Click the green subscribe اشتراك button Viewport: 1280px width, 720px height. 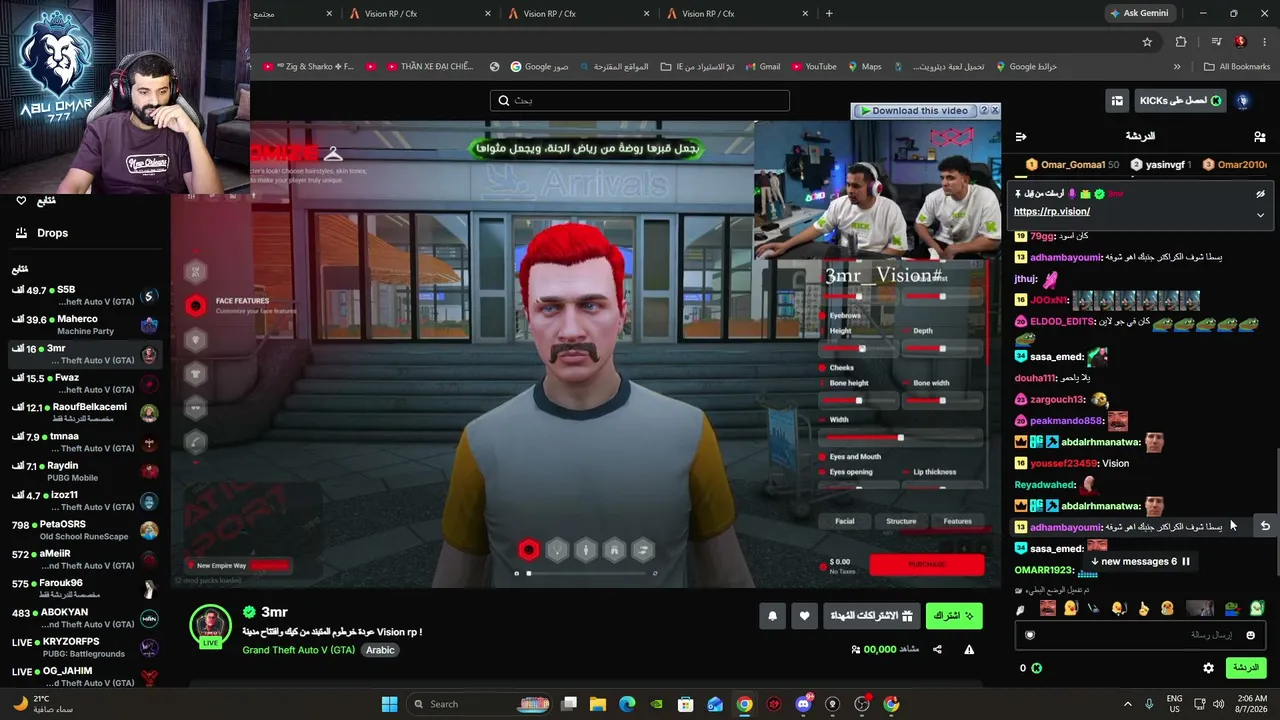tap(954, 616)
